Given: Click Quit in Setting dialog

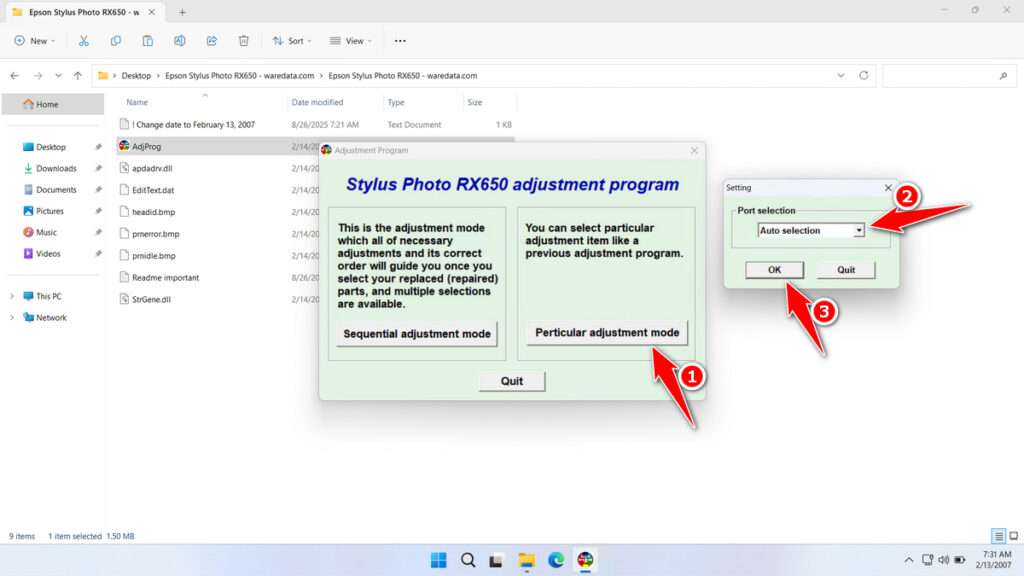Looking at the screenshot, I should click(x=846, y=270).
